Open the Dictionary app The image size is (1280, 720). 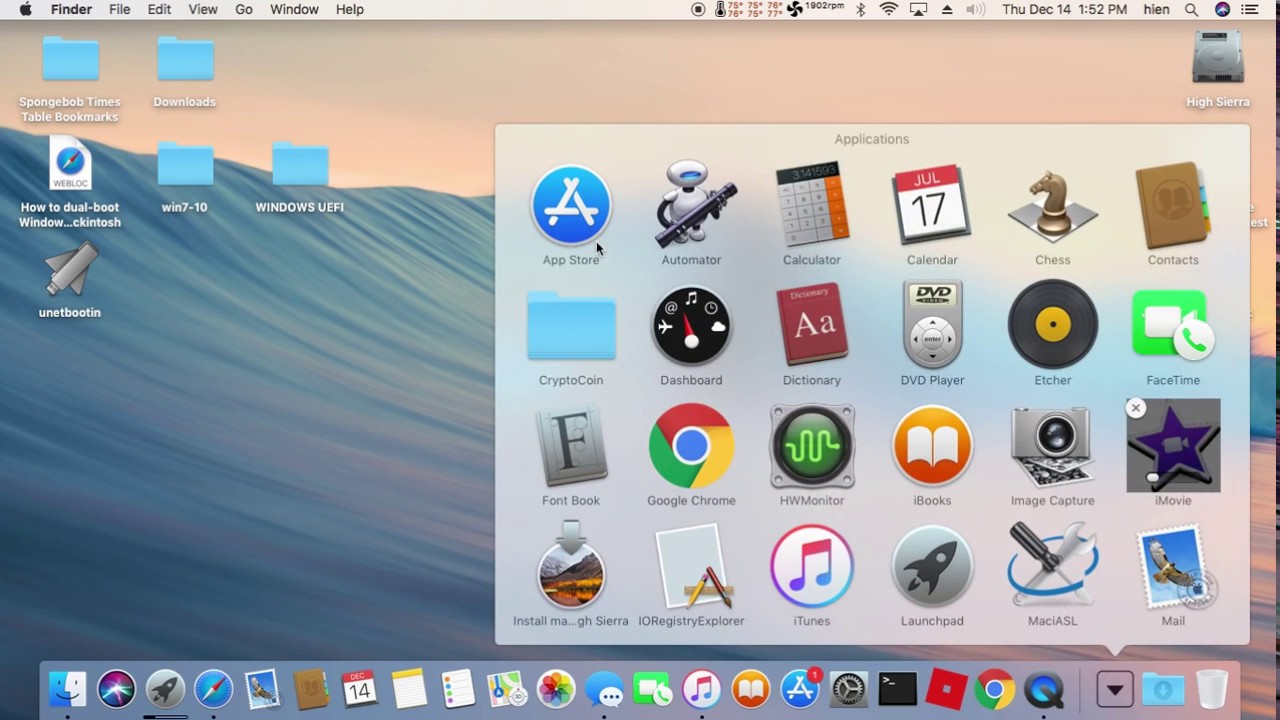[x=812, y=326]
